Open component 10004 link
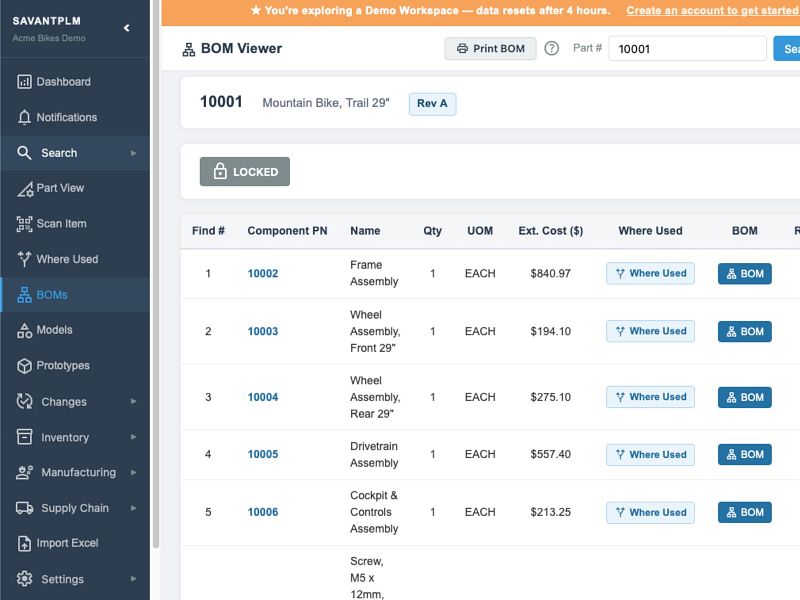Screen dimensions: 800x600 click(x=263, y=397)
